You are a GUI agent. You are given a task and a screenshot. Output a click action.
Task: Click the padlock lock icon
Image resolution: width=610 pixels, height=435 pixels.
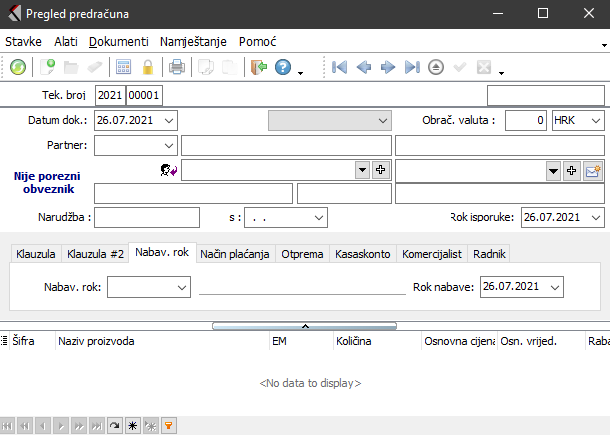(x=148, y=68)
